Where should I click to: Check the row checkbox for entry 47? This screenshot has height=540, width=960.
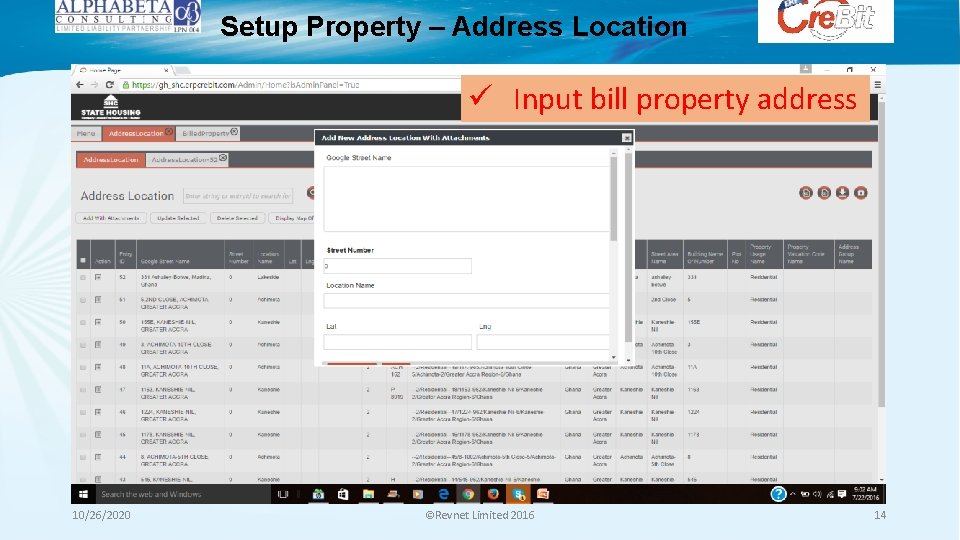(83, 389)
